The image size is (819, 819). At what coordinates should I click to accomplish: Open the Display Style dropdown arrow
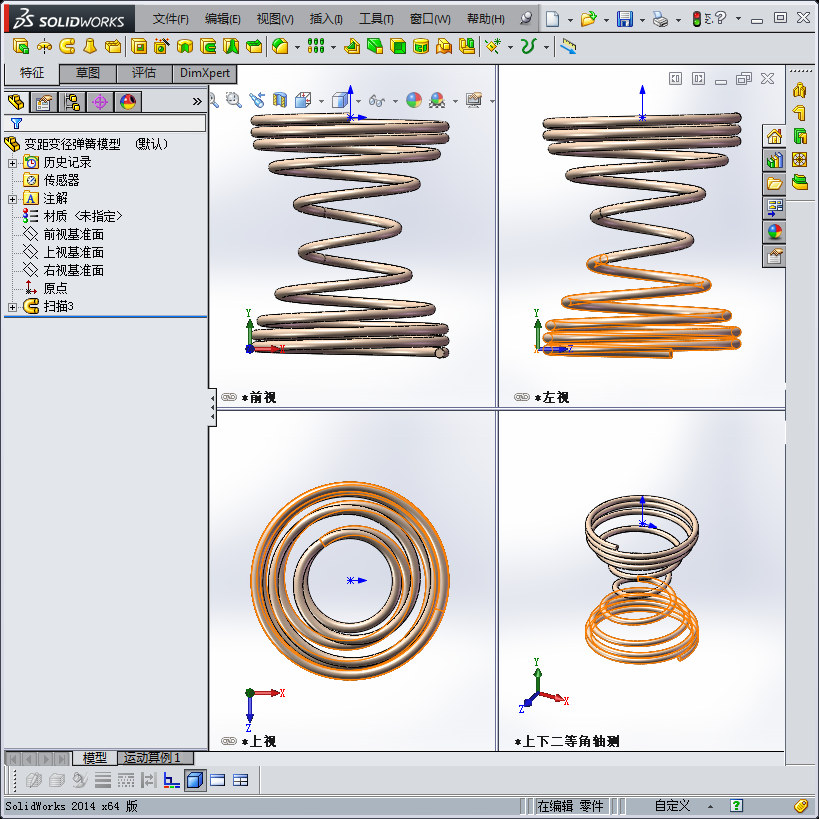pos(358,101)
